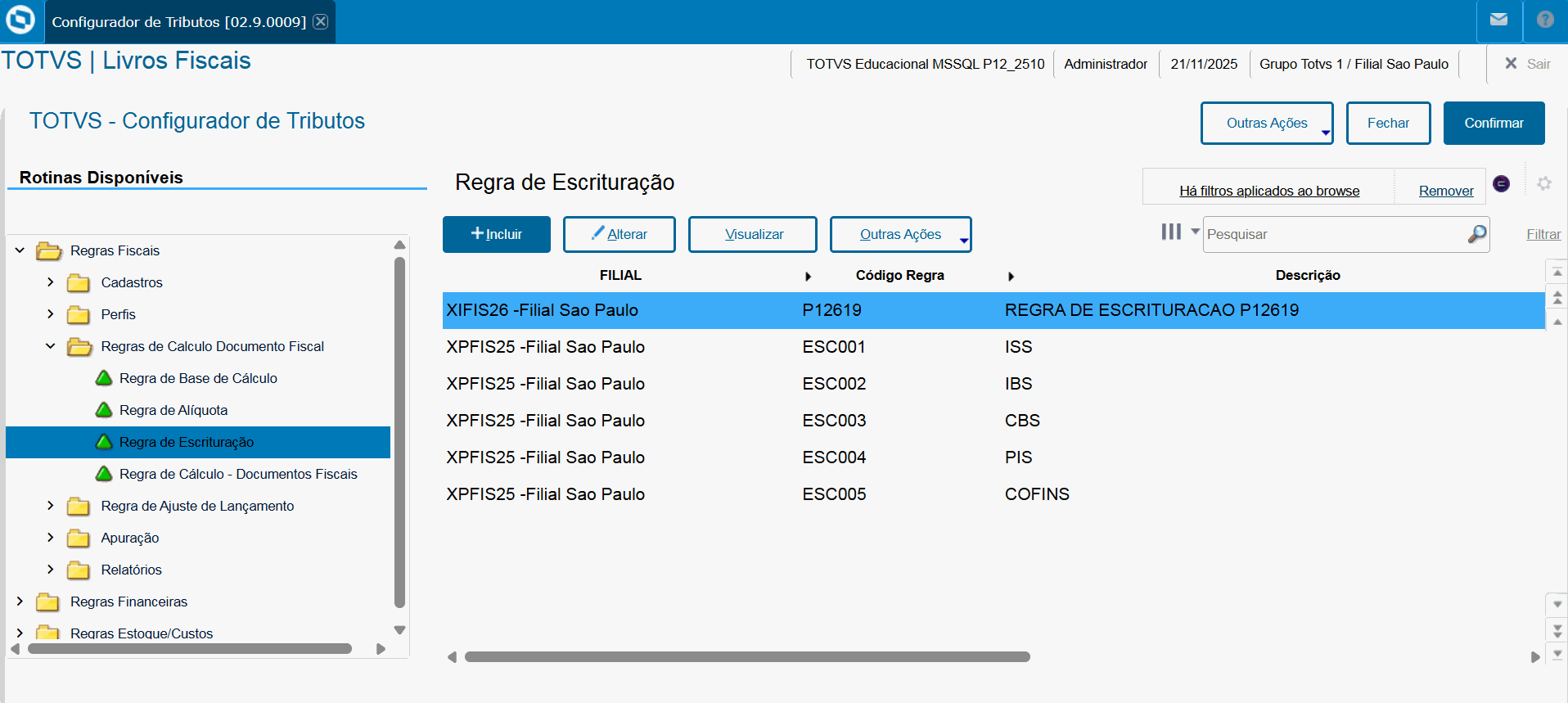Click green triangle icon of Regra de Alíquota
1568x703 pixels.
click(x=104, y=410)
